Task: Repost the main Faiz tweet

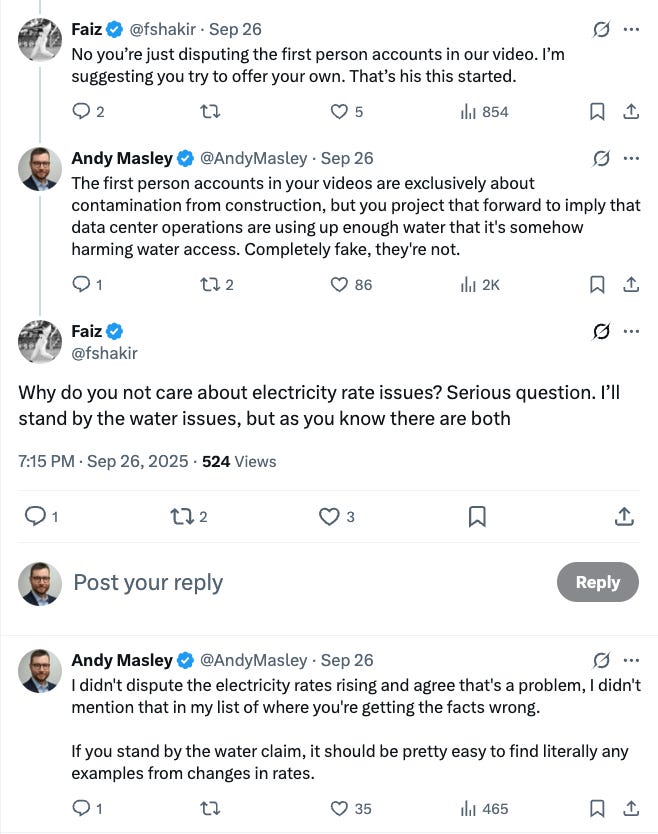Action: pyautogui.click(x=181, y=516)
